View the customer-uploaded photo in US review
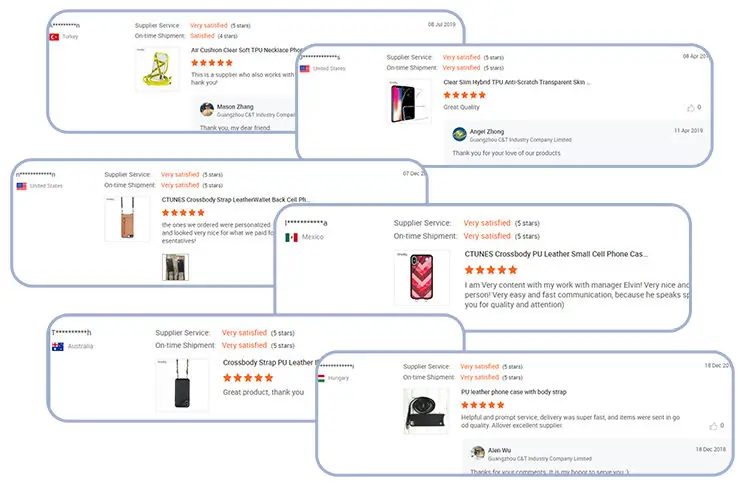The height and width of the screenshot is (486, 750). point(175,267)
